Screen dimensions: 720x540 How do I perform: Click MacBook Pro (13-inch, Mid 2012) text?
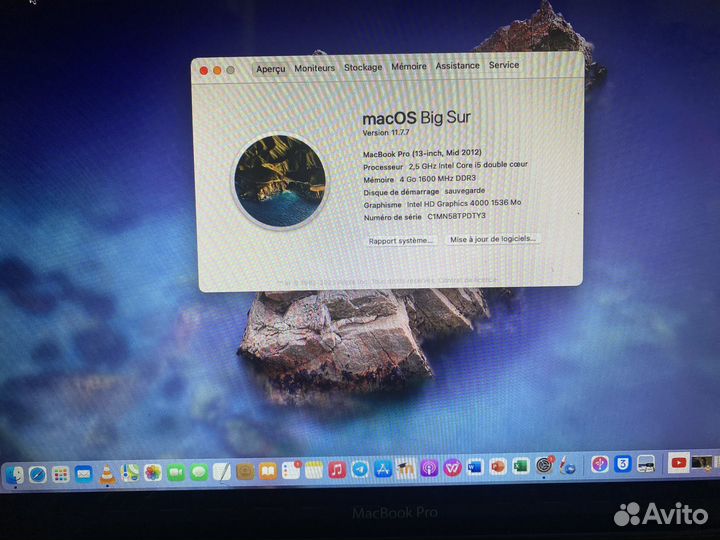pyautogui.click(x=422, y=153)
